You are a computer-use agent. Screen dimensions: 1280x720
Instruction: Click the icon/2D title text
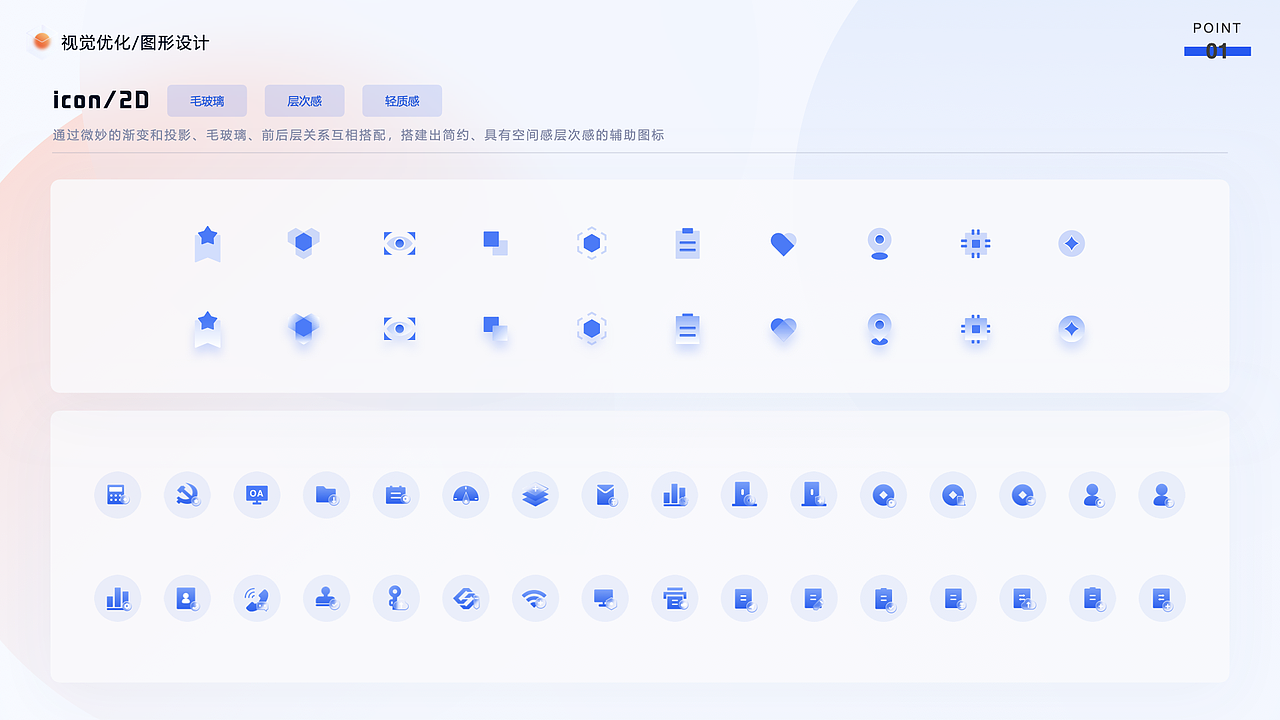[x=101, y=100]
